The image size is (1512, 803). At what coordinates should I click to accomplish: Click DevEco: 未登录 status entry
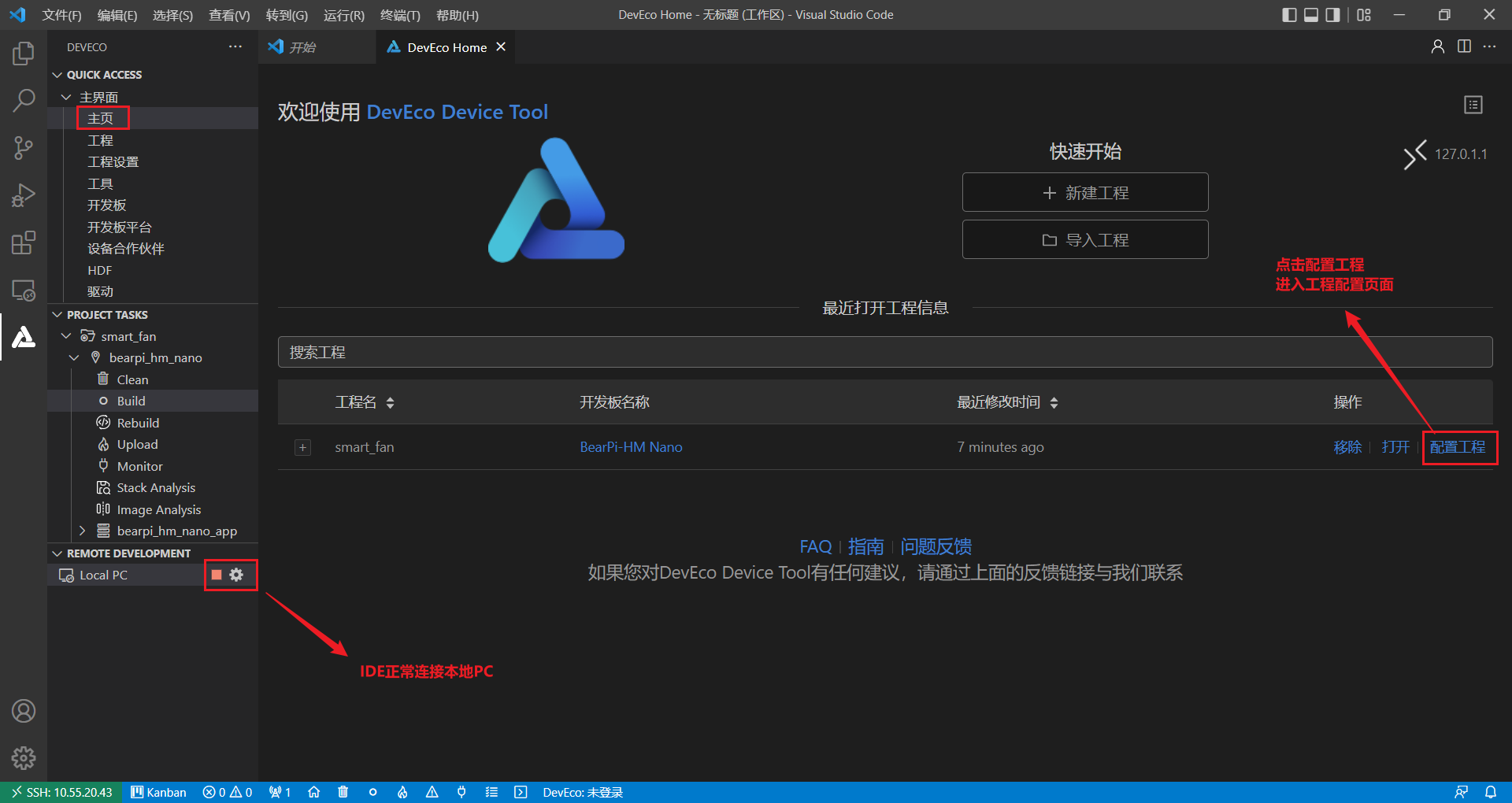point(583,792)
